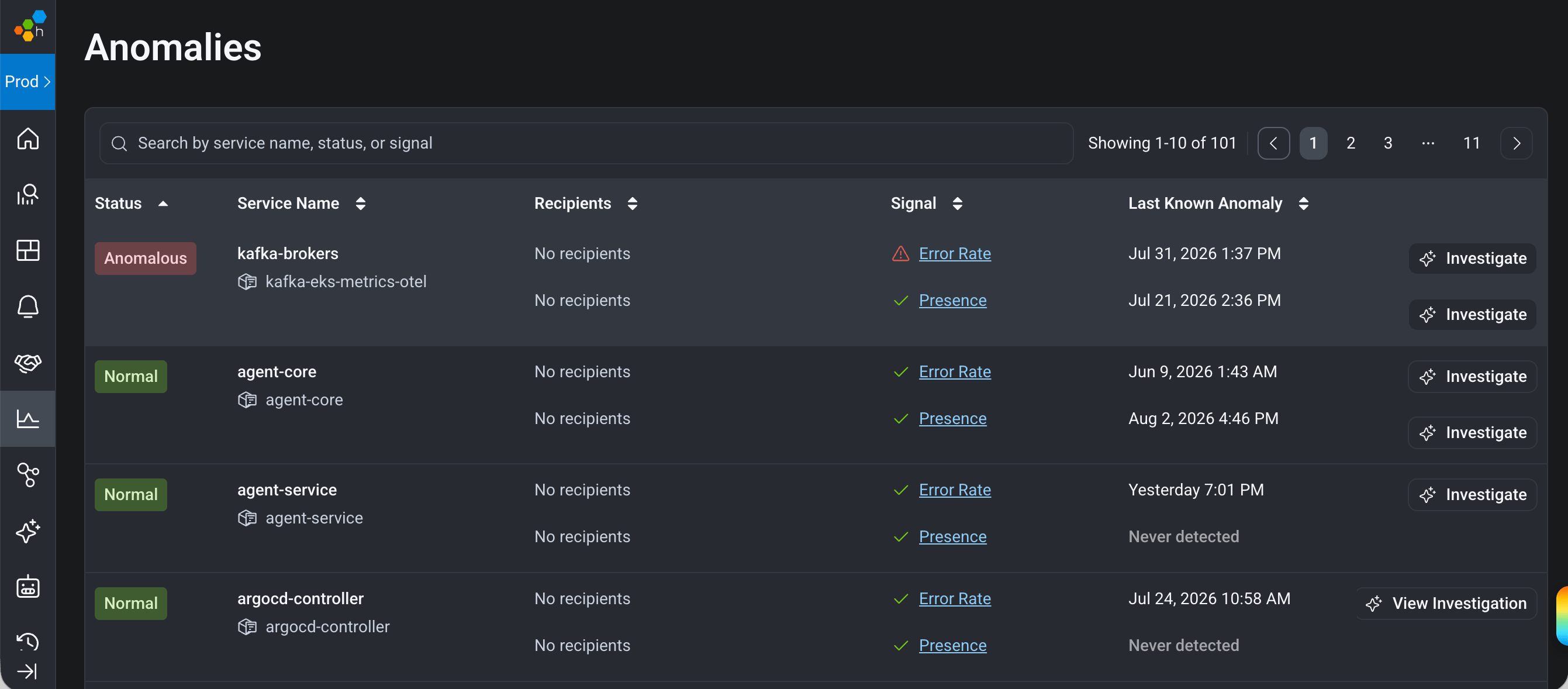Investigate kafka-brokers Error Rate anomaly
This screenshot has width=1568, height=689.
pyautogui.click(x=1472, y=259)
